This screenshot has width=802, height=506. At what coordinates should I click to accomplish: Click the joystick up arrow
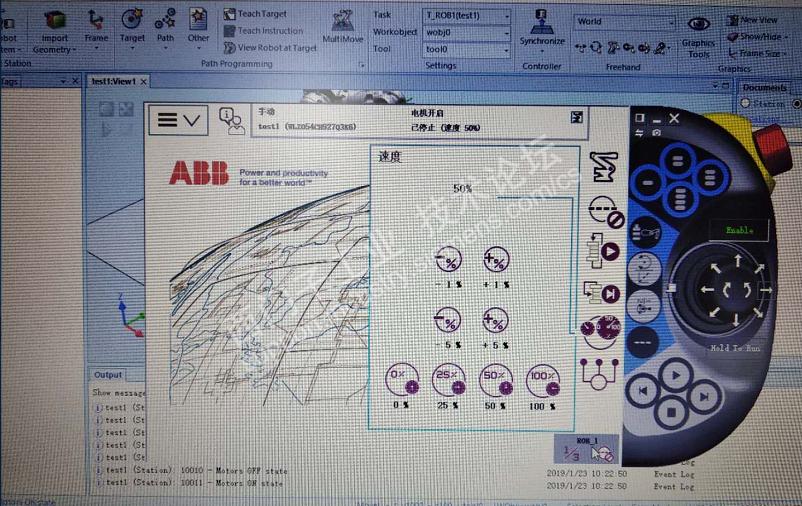coord(738,261)
